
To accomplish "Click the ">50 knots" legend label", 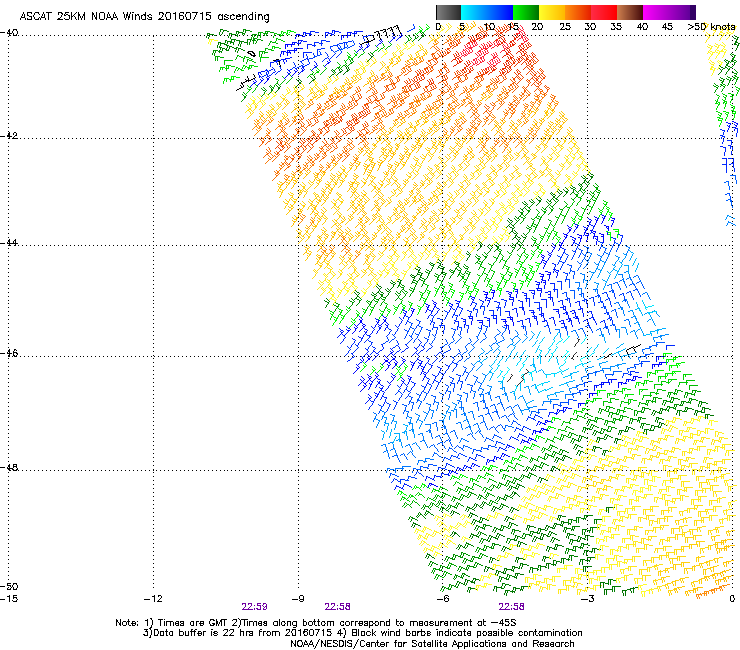I will (x=711, y=27).
